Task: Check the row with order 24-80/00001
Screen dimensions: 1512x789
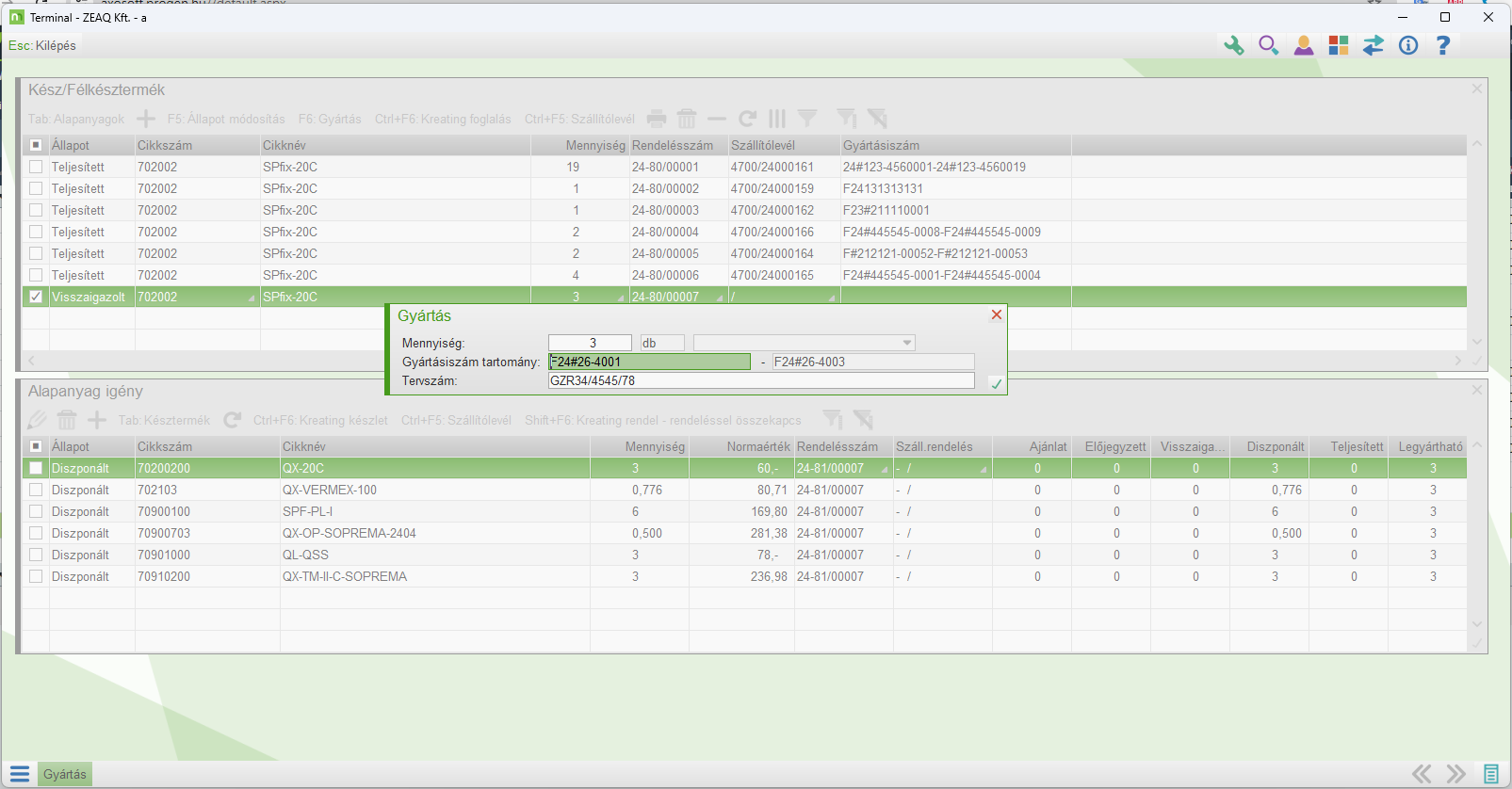Action: (36, 167)
